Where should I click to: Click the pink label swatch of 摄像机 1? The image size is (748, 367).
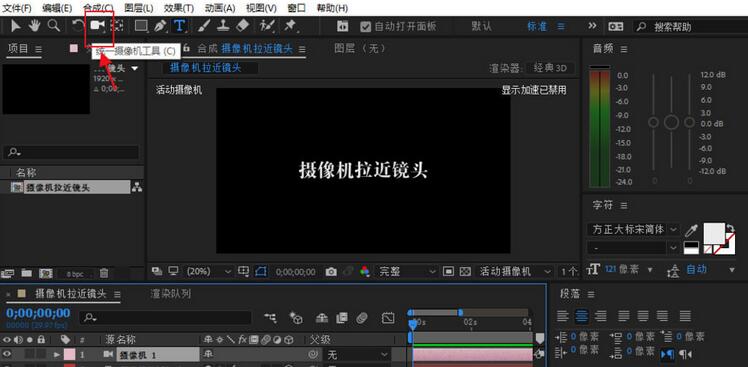(69, 355)
